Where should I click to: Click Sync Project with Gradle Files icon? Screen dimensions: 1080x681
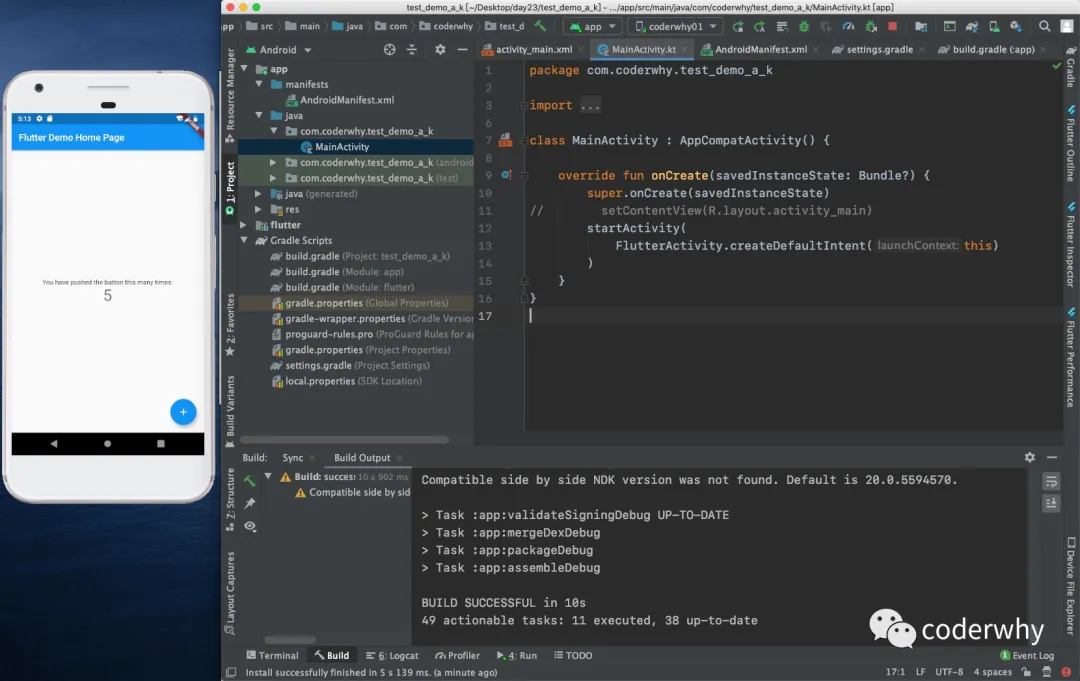click(971, 26)
